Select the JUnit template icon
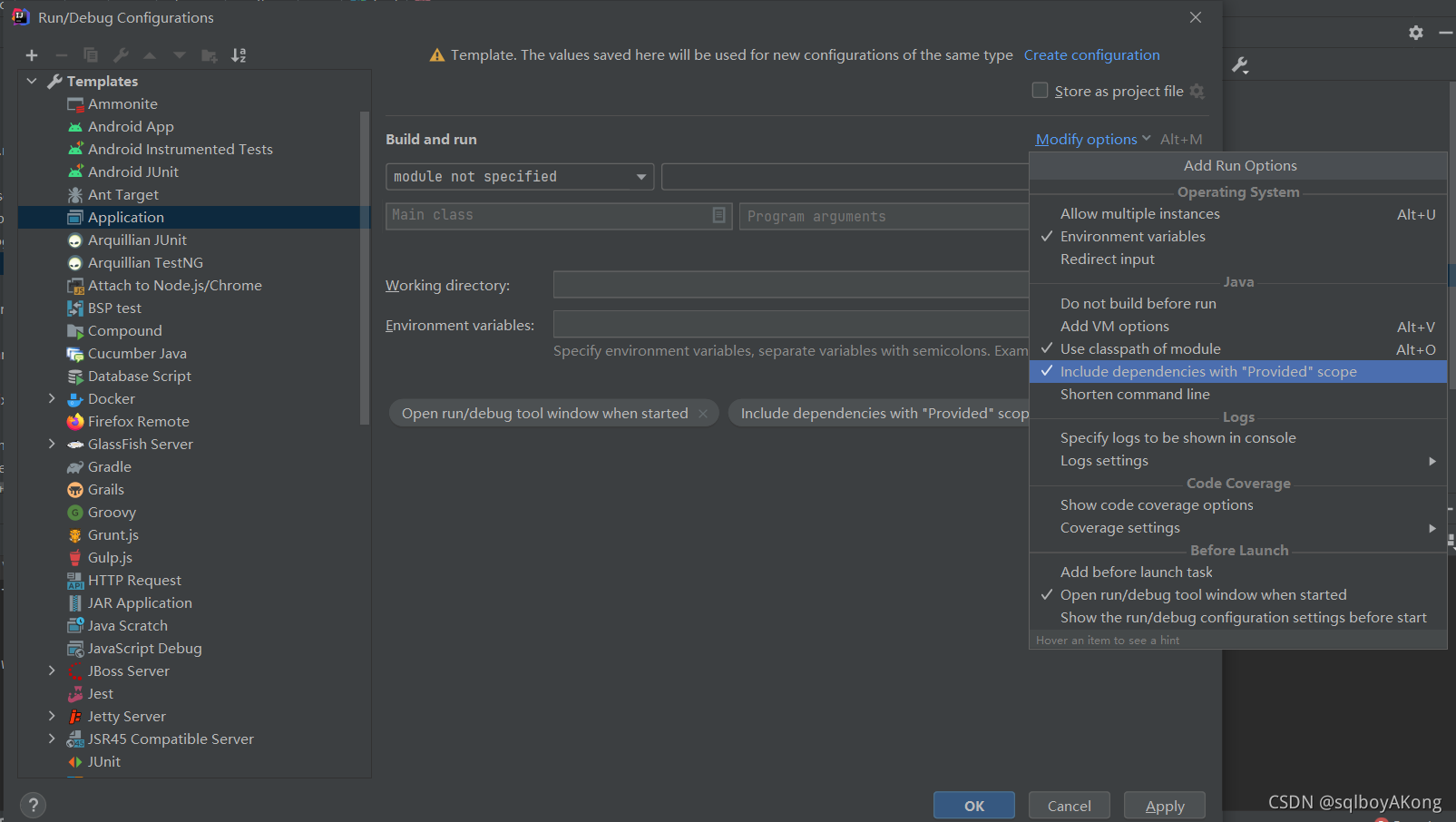This screenshot has height=822, width=1456. click(x=75, y=762)
